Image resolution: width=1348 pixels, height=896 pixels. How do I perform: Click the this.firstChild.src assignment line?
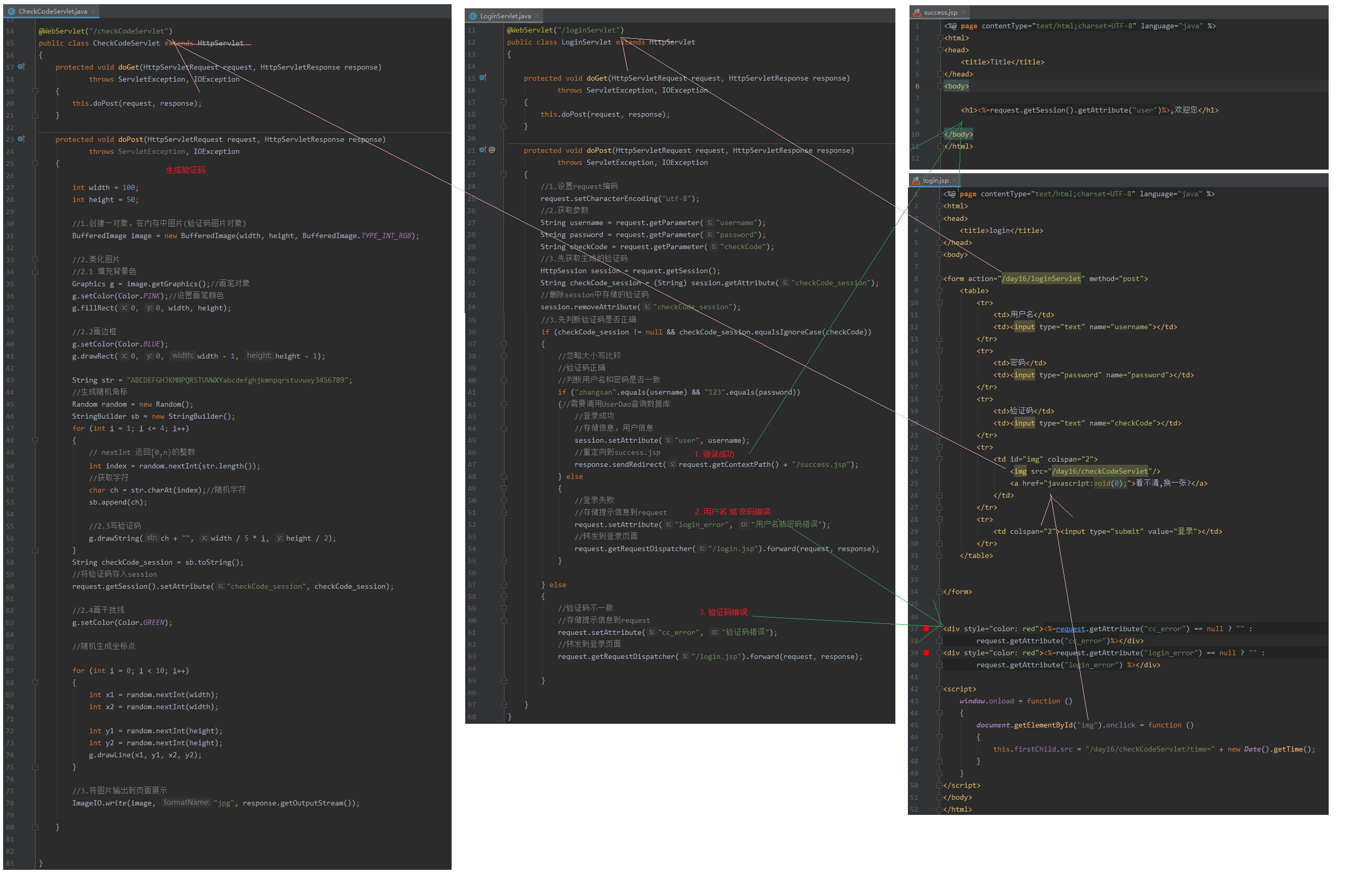tap(1154, 748)
